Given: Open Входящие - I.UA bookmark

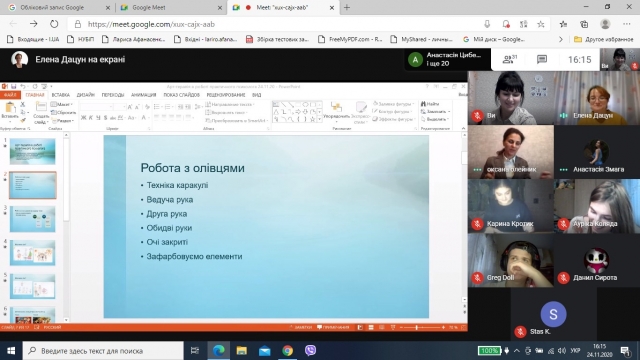Looking at the screenshot, I should point(33,39).
